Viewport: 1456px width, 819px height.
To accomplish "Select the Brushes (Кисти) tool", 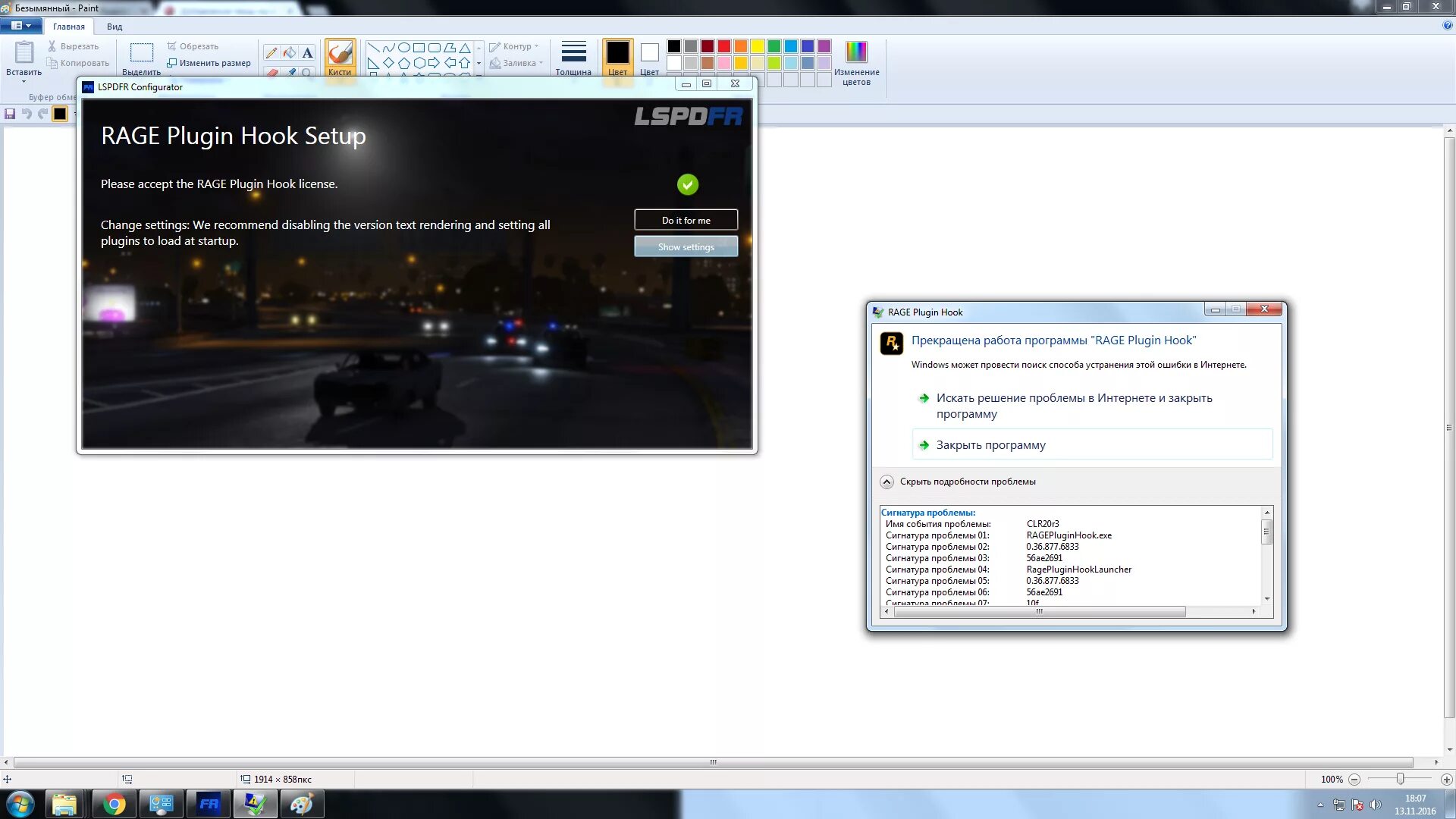I will [340, 58].
